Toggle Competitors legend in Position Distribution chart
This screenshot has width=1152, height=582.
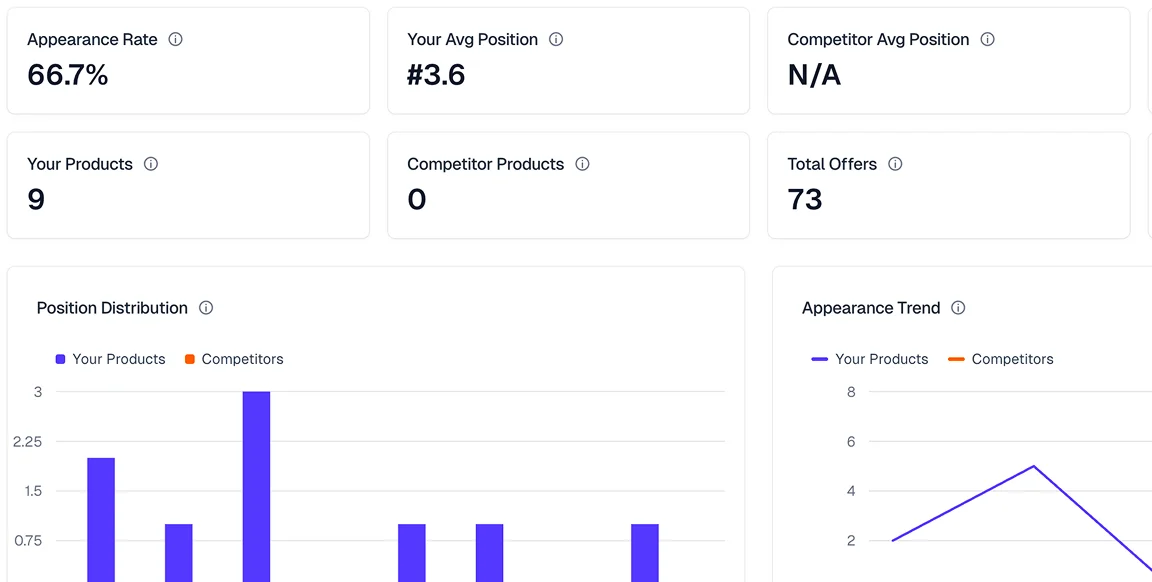coord(234,359)
